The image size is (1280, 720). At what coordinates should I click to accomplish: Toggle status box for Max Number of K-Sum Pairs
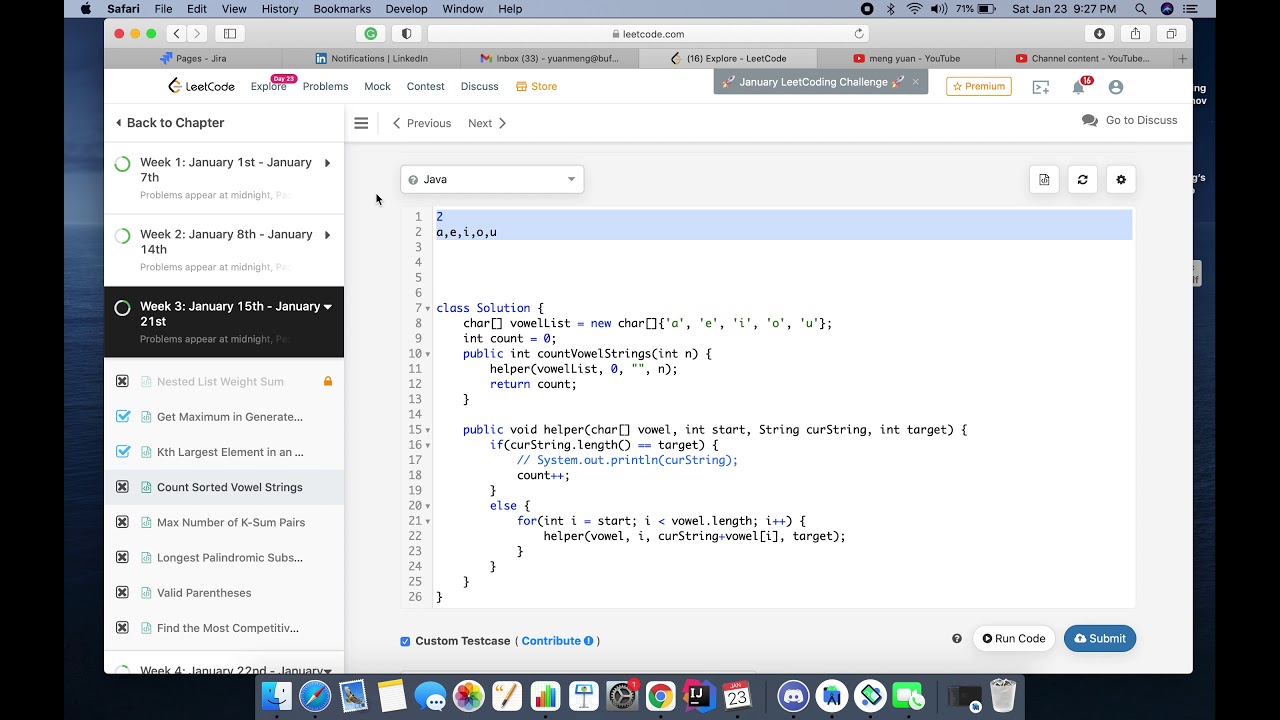tap(122, 522)
